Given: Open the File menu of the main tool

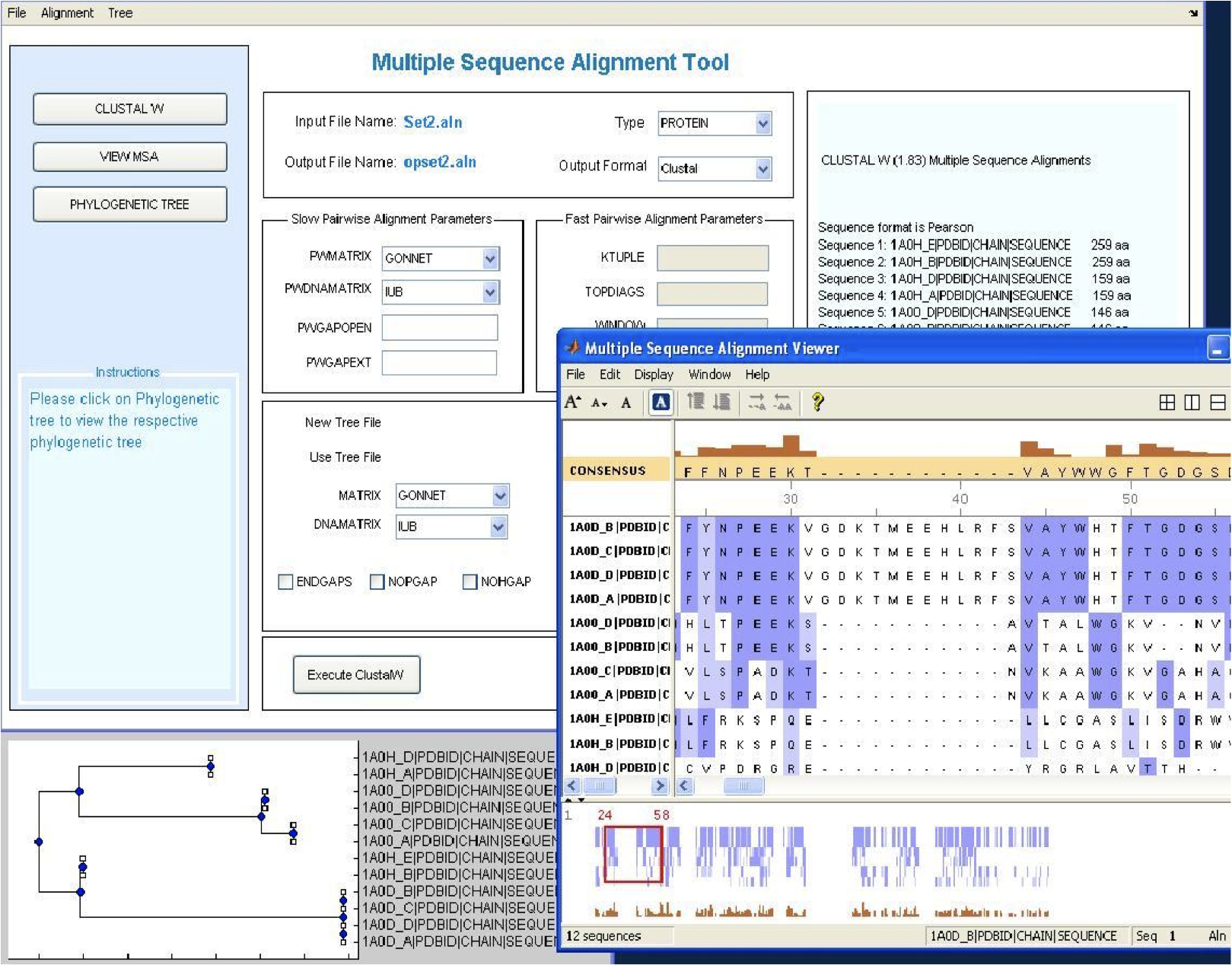Looking at the screenshot, I should point(17,13).
